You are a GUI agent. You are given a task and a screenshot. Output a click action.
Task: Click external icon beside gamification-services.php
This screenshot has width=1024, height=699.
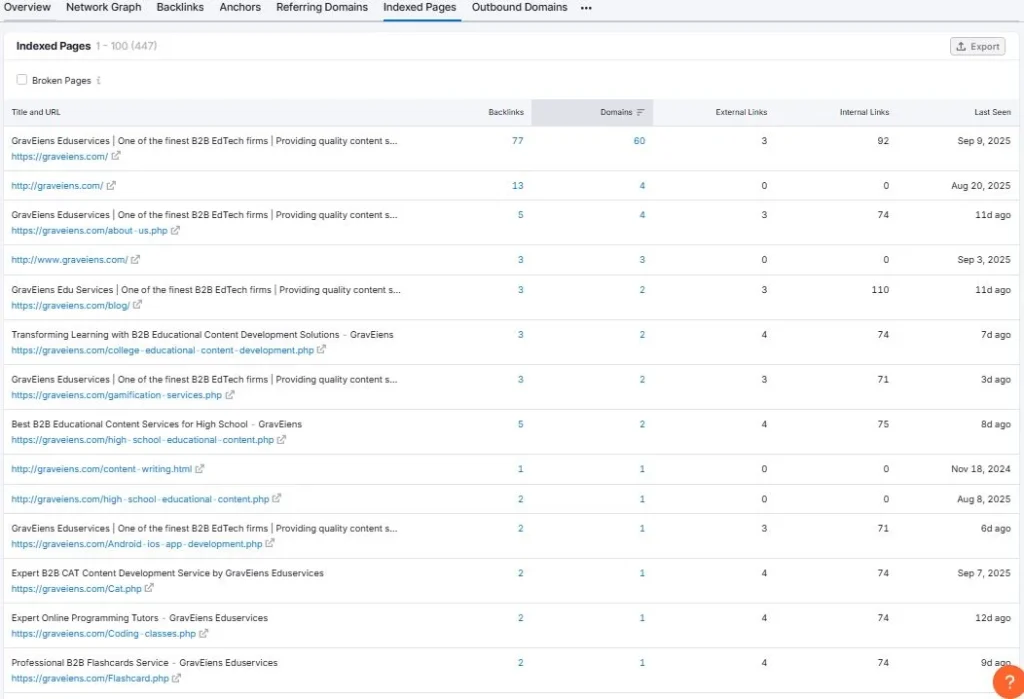[230, 395]
